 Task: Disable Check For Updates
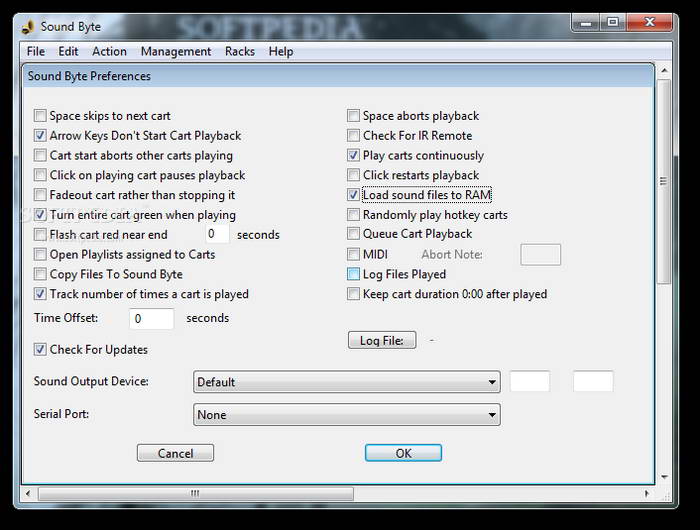pyautogui.click(x=40, y=350)
